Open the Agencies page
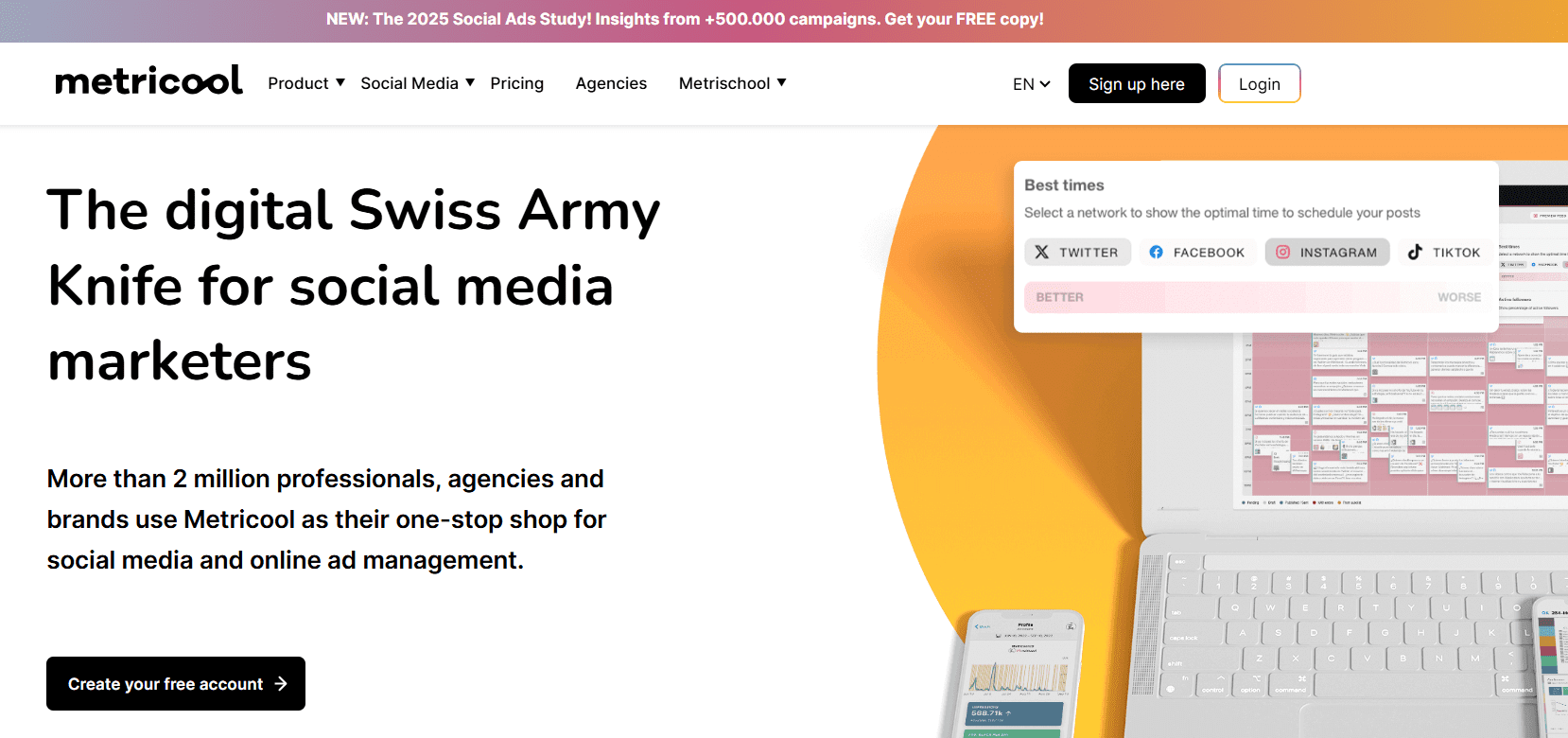1568x738 pixels. click(x=611, y=83)
